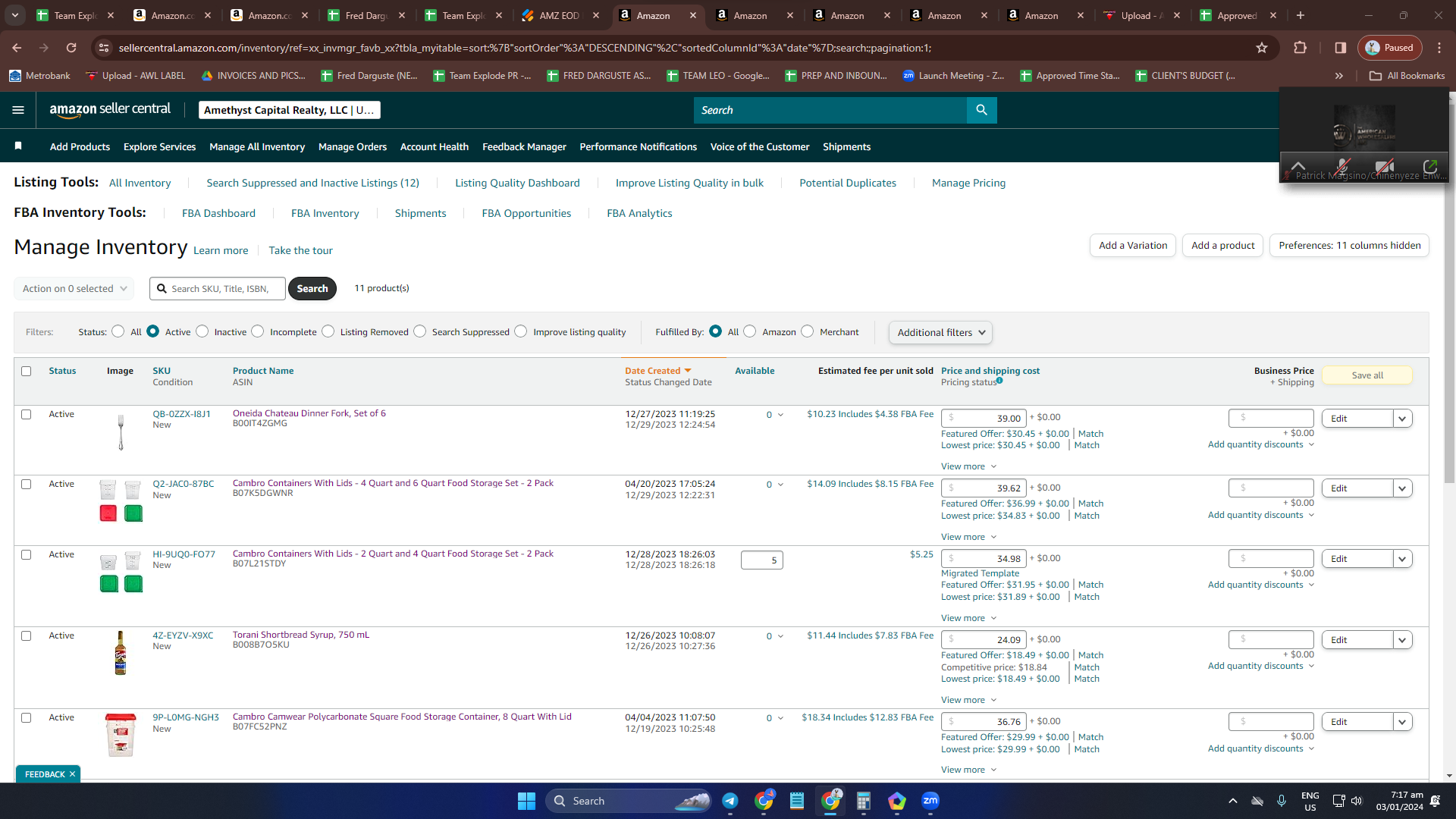Open Edit dropdown arrow for Oneida Dinner Fork
This screenshot has width=1456, height=819.
(1402, 419)
